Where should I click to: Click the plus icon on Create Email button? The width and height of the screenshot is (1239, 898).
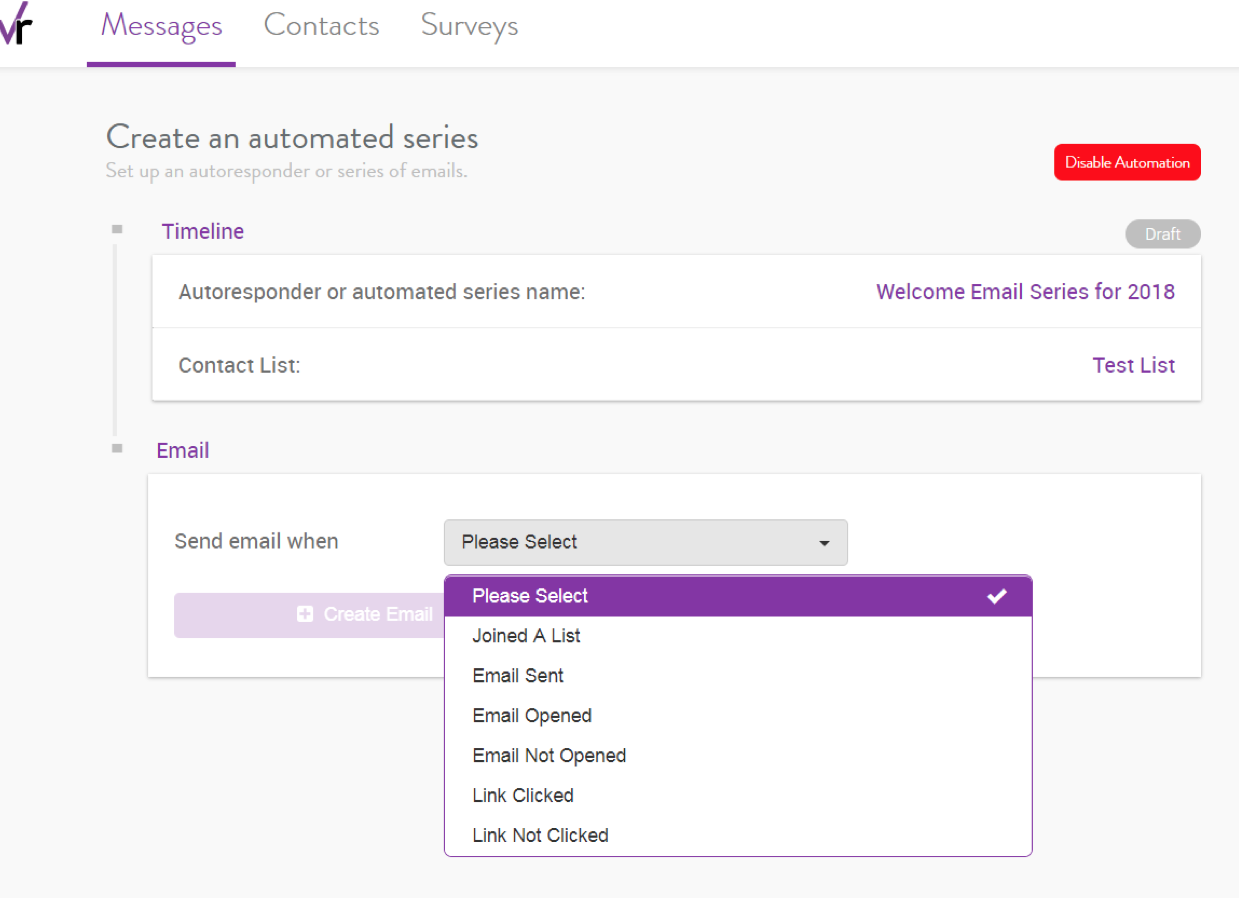tap(305, 614)
